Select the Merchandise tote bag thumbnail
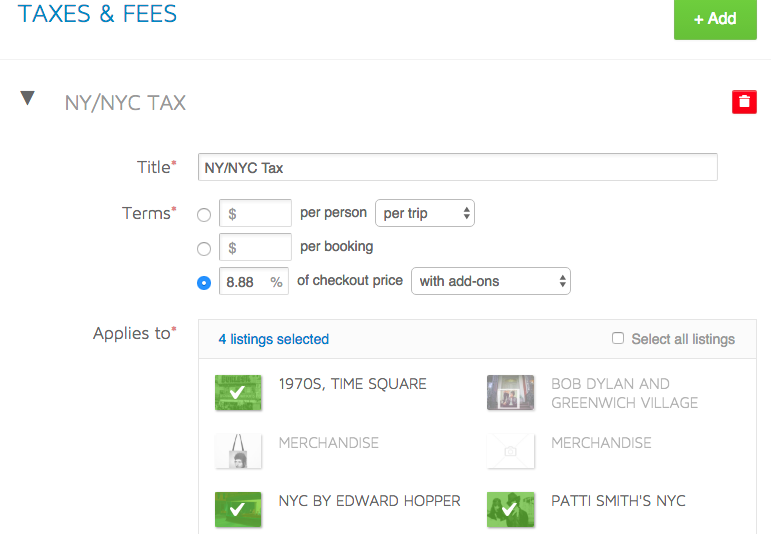 coord(238,451)
